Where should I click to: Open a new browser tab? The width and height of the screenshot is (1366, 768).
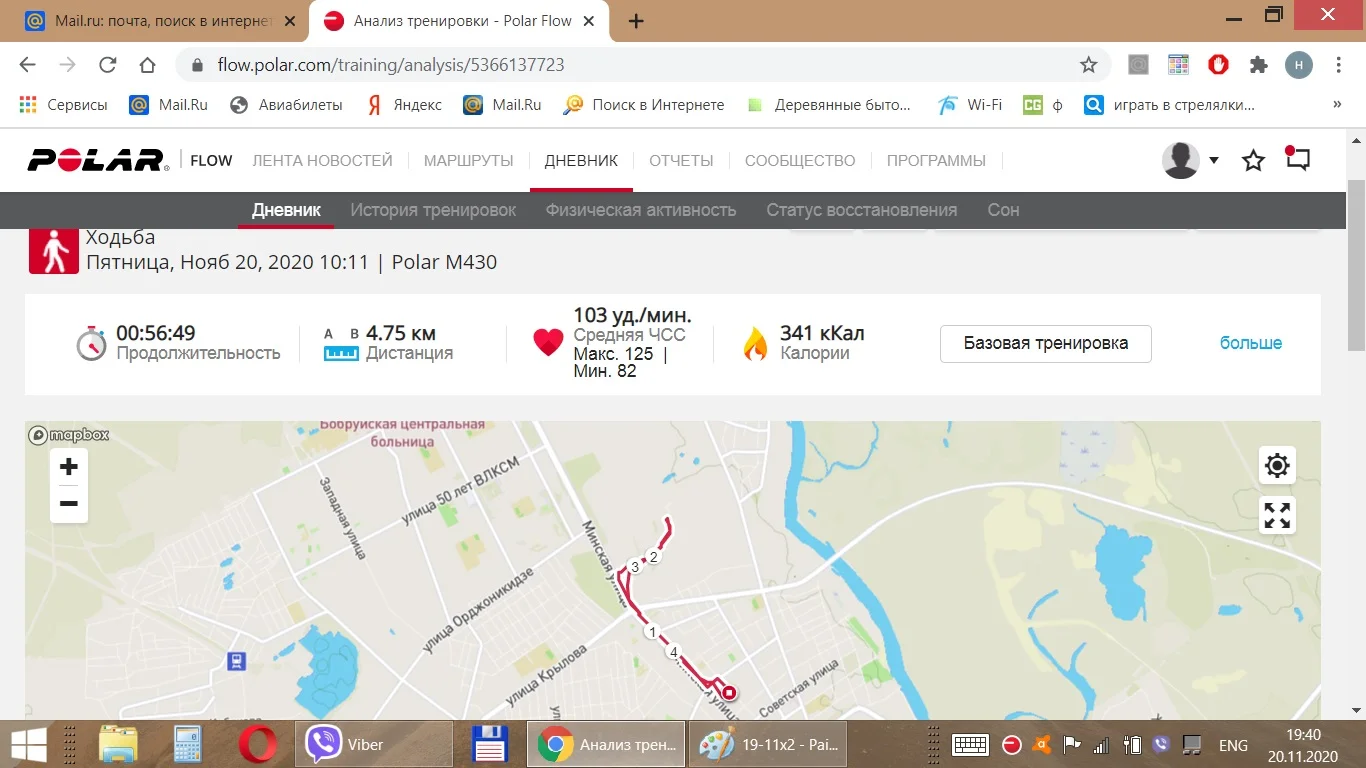click(x=636, y=21)
